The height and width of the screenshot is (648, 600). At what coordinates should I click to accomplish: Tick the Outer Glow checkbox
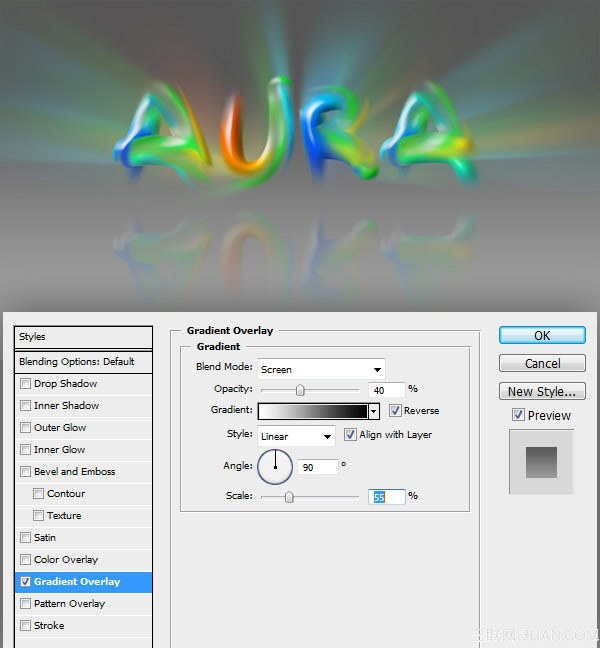(25, 427)
